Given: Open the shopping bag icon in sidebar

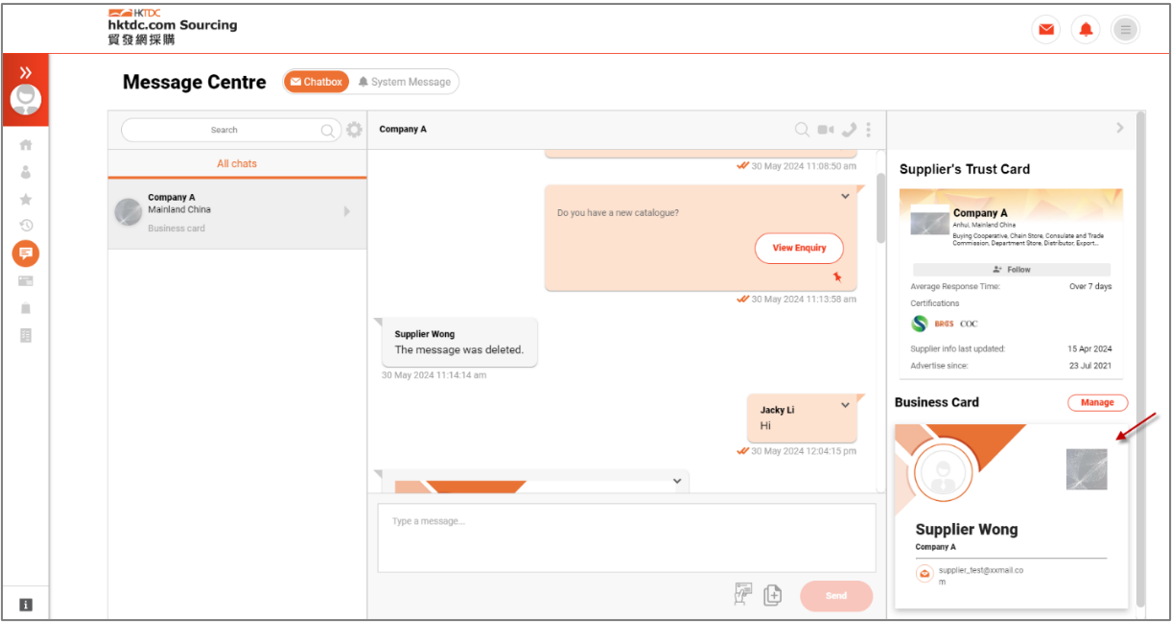Looking at the screenshot, I should click(x=26, y=308).
